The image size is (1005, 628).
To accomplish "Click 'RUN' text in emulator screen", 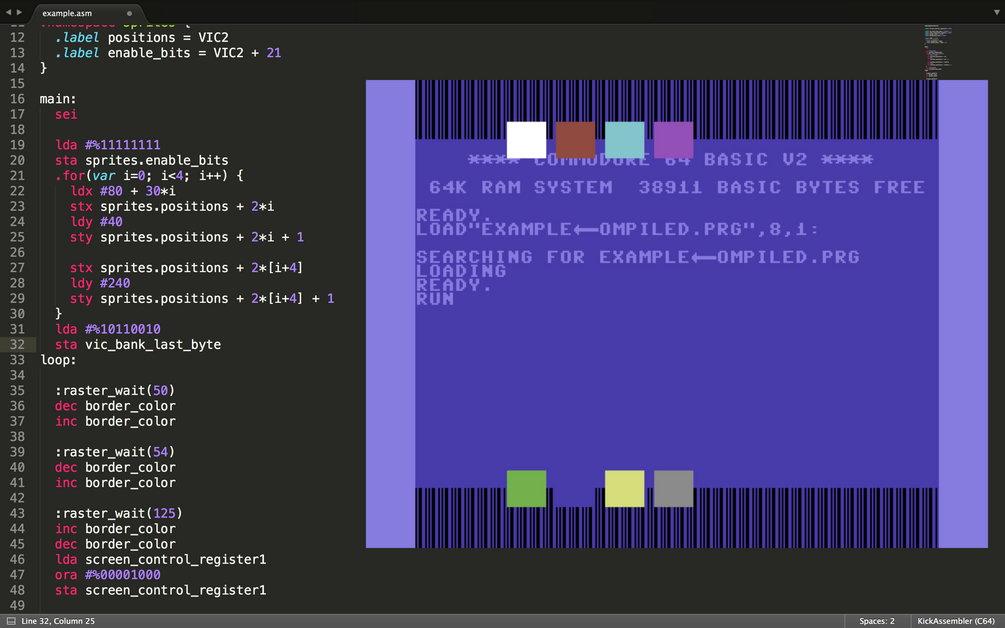I will [435, 299].
